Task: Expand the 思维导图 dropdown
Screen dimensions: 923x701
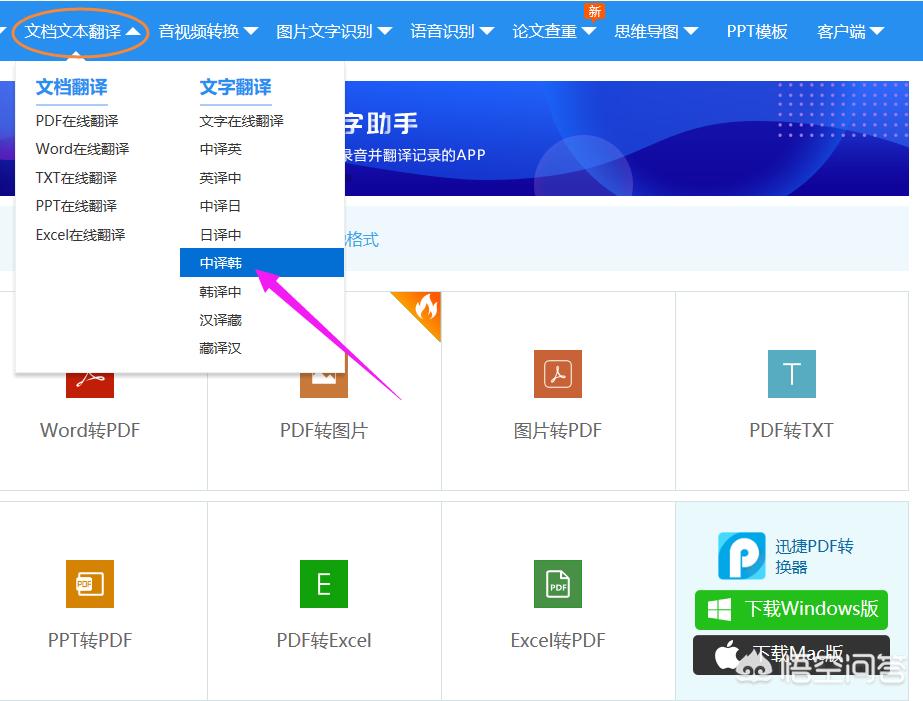Action: tap(656, 31)
